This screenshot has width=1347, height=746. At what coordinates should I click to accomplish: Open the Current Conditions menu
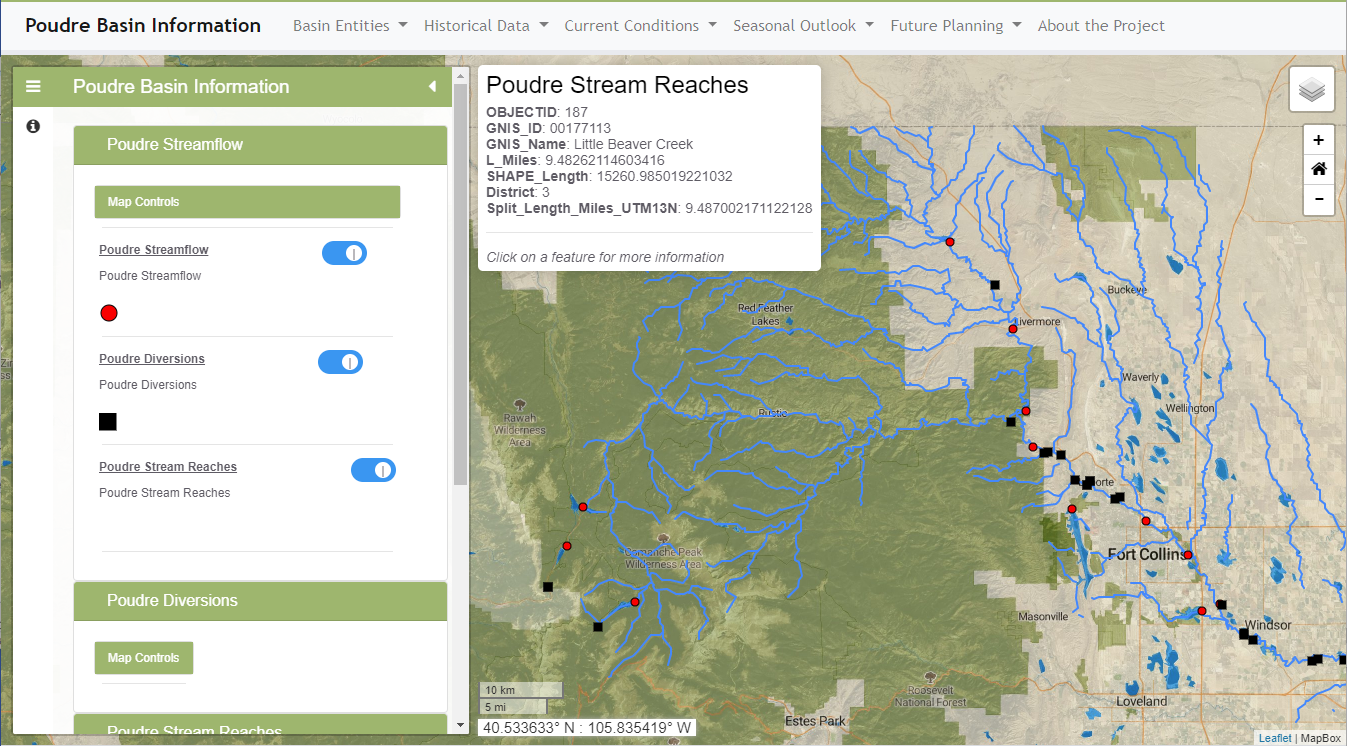click(640, 26)
